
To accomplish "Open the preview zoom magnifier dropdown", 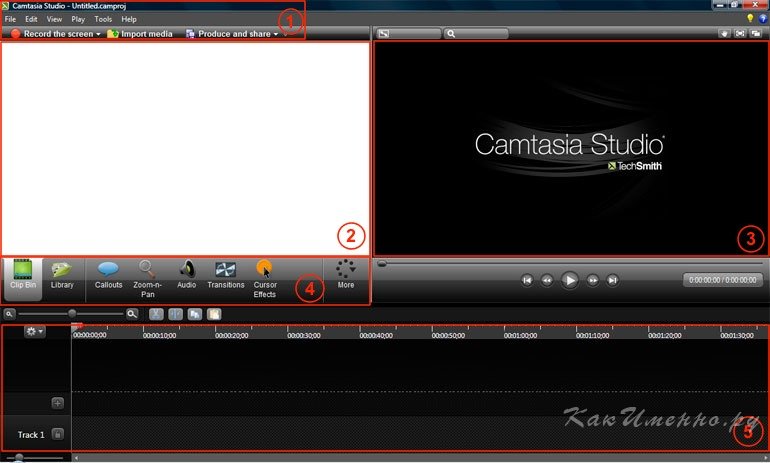I will tap(476, 34).
